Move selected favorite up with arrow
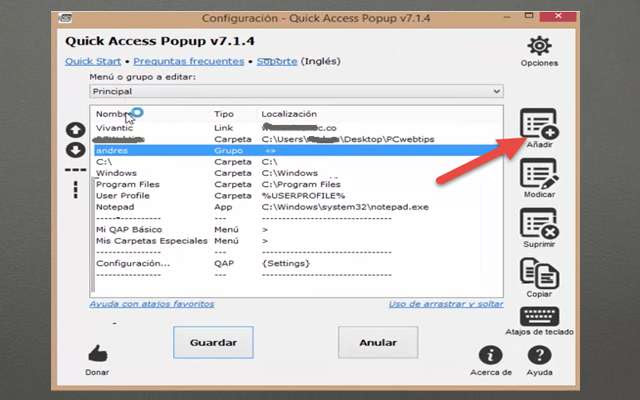 pyautogui.click(x=76, y=130)
